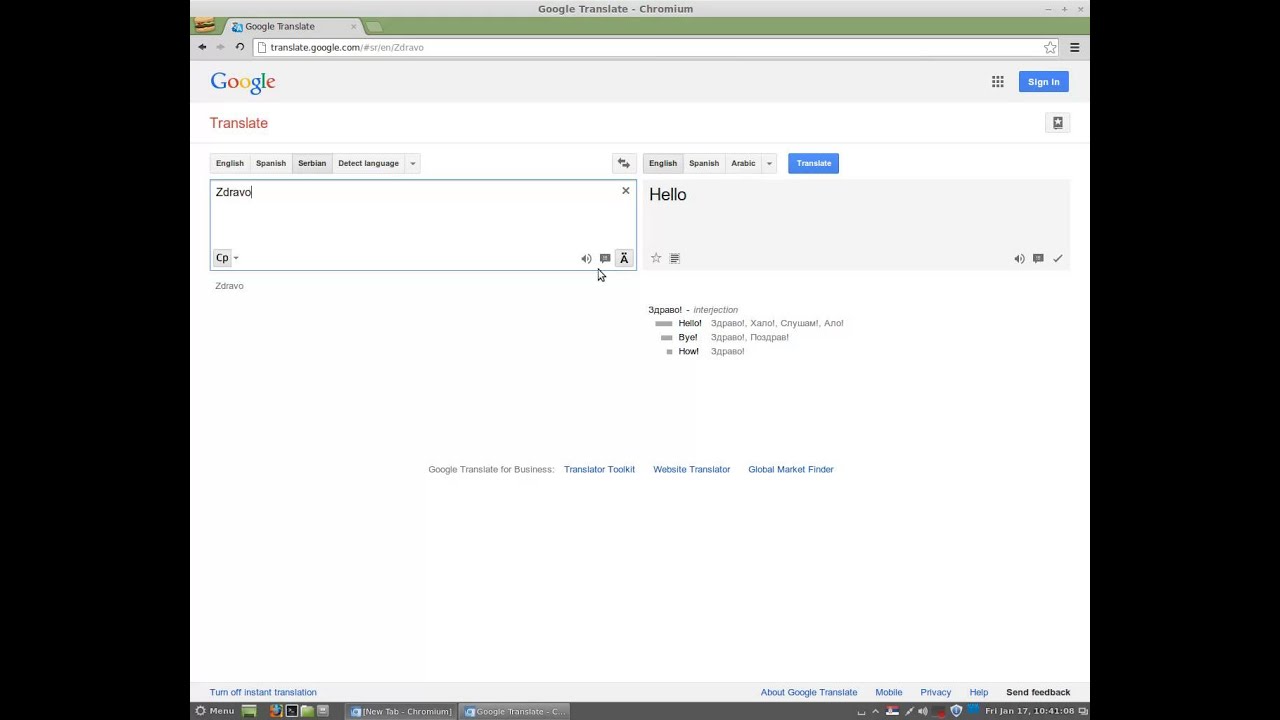Viewport: 1280px width, 720px height.
Task: Click the taskbar volume icon
Action: 923,711
